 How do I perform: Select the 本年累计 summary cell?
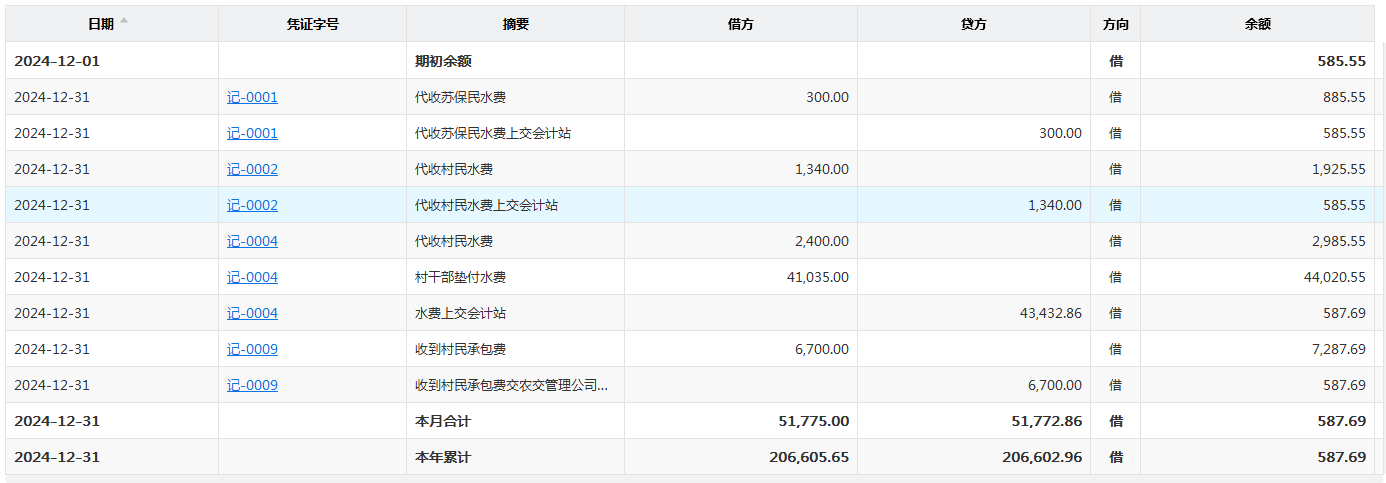pos(443,457)
